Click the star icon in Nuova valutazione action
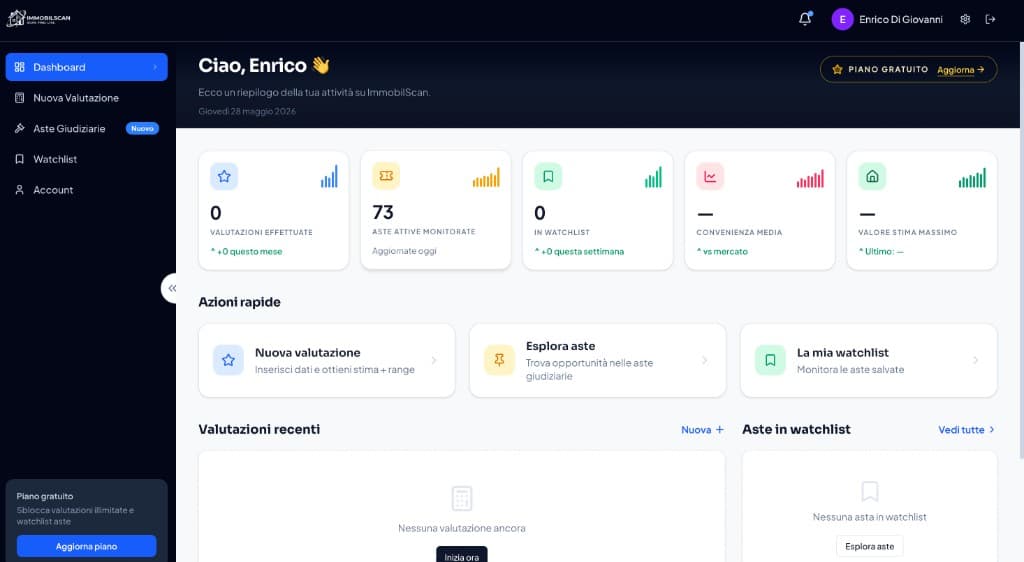The width and height of the screenshot is (1024, 562). (228, 360)
